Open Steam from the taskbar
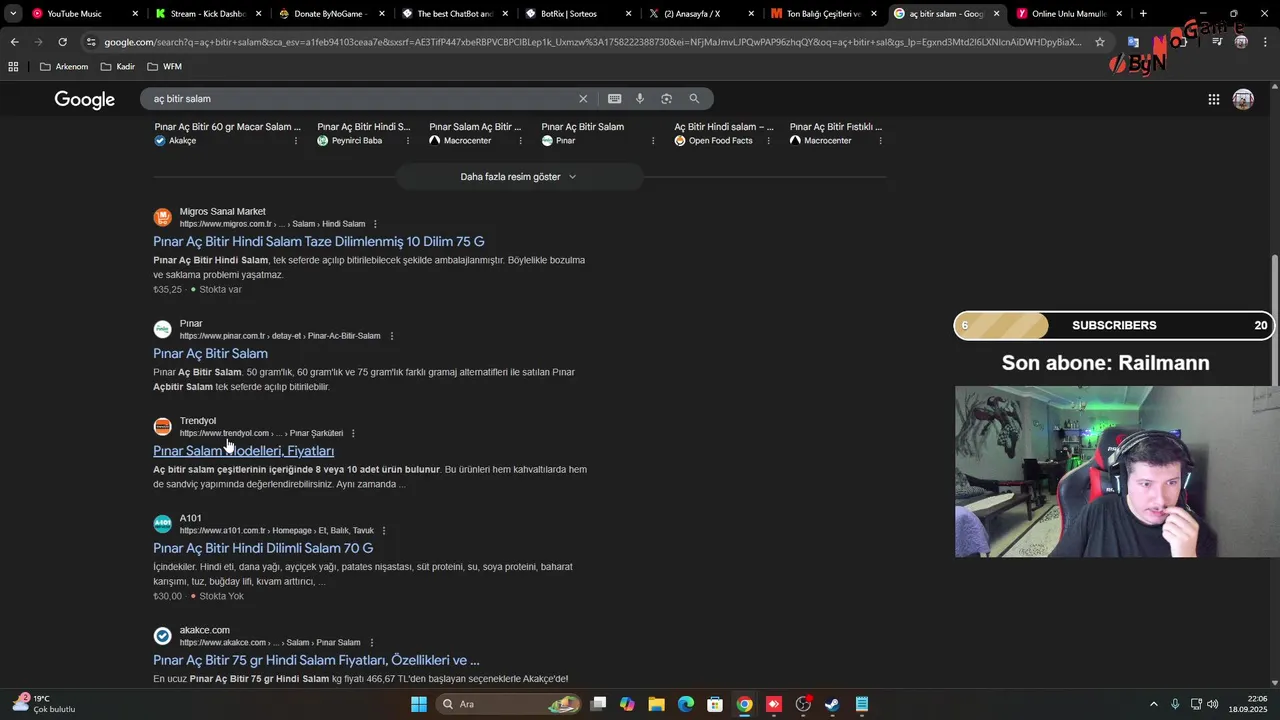The width and height of the screenshot is (1280, 720). (x=832, y=704)
